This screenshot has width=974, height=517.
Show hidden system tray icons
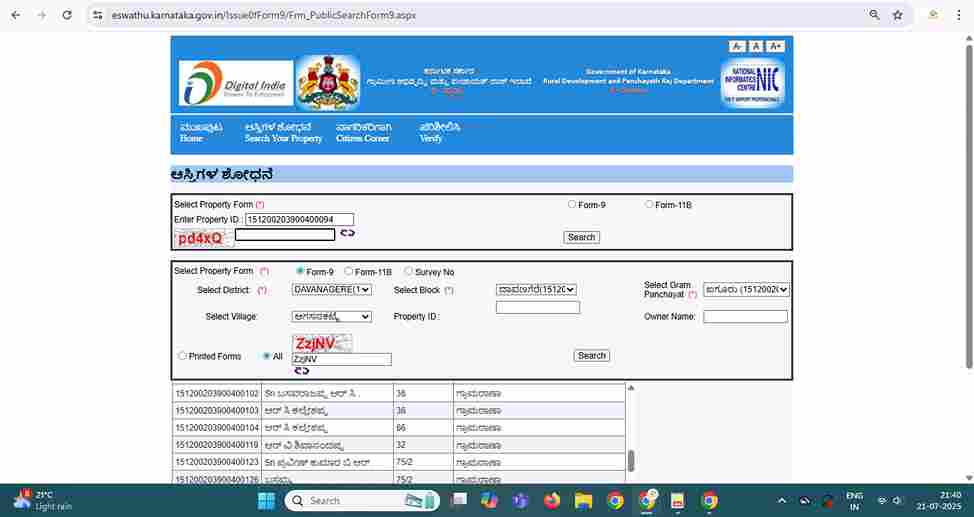[x=782, y=501]
